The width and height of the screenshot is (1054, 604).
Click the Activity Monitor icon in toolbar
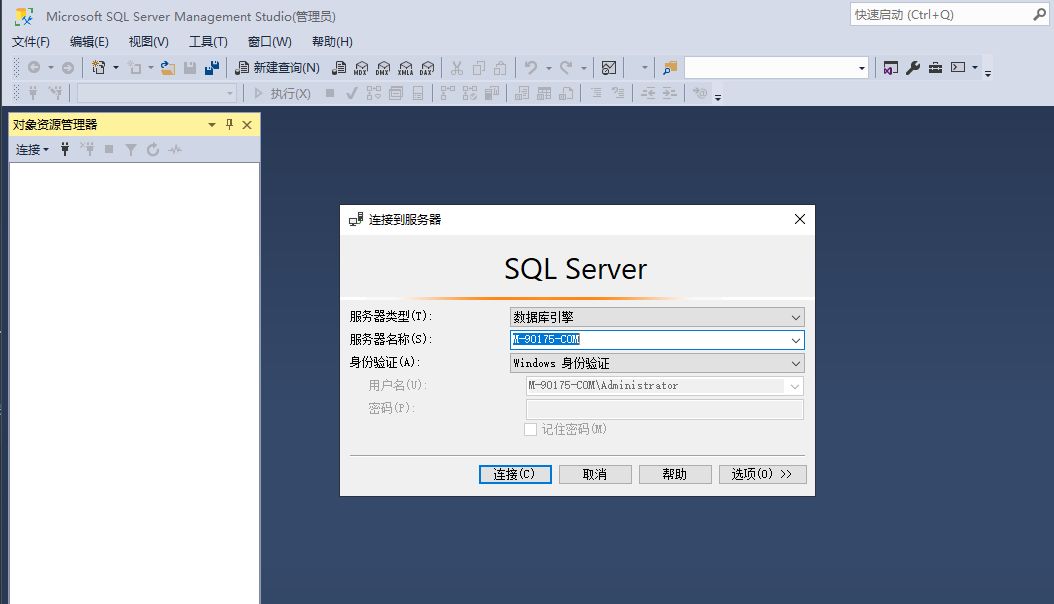(x=609, y=67)
